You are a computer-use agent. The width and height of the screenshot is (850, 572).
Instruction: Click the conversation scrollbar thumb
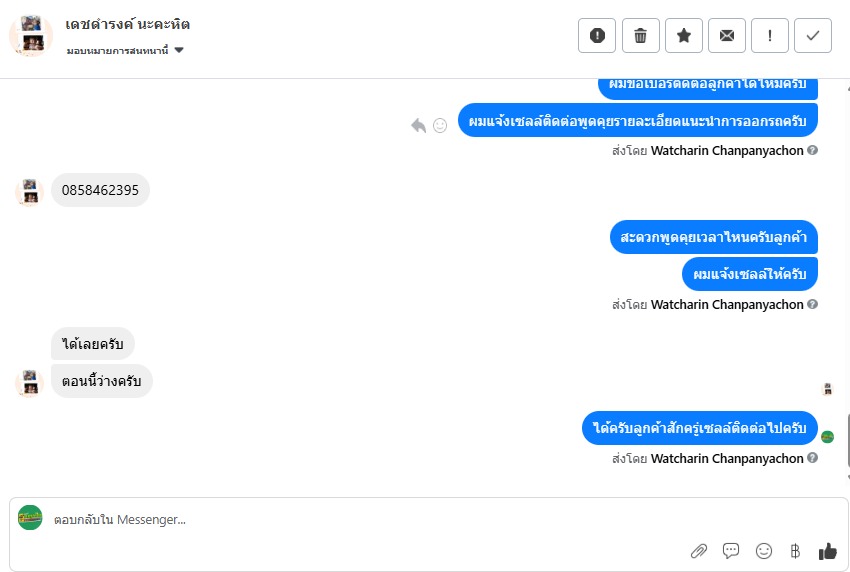847,440
